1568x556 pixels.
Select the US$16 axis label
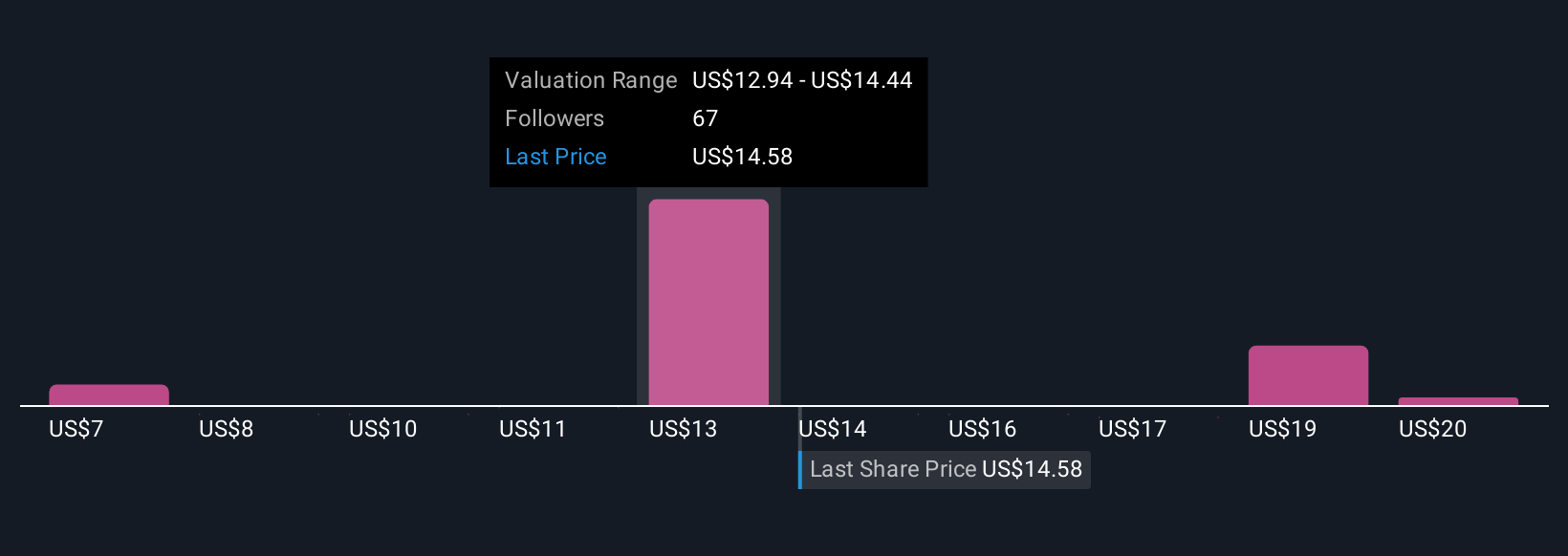[983, 429]
